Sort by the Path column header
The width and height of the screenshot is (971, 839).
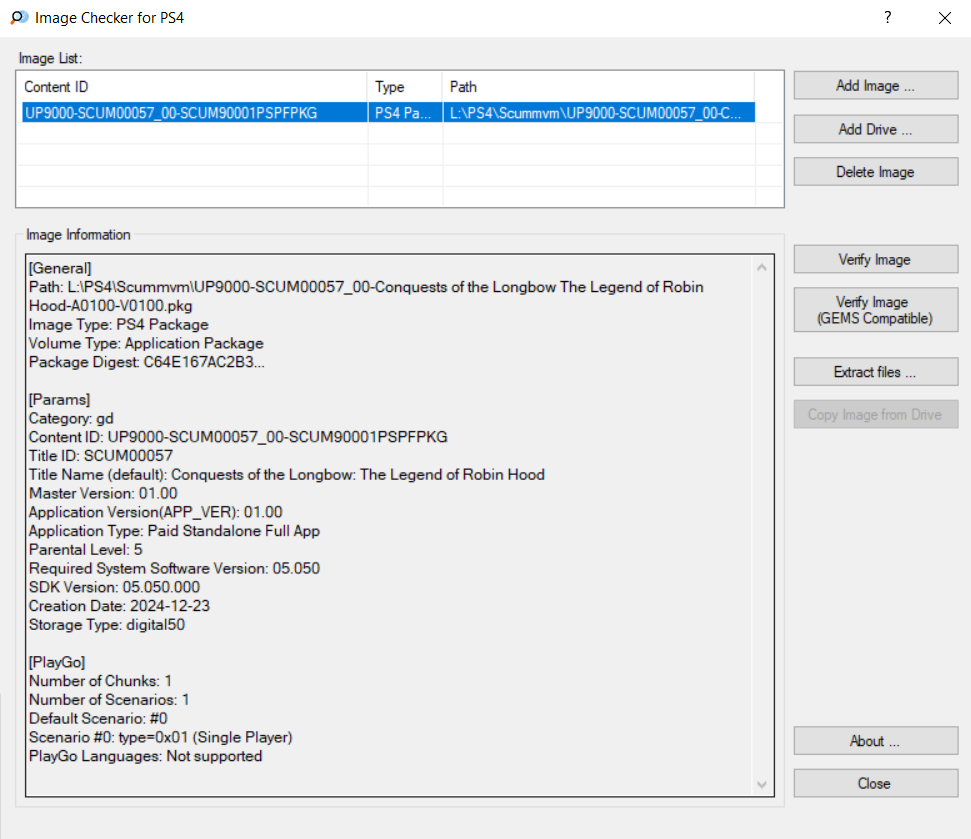pyautogui.click(x=598, y=87)
